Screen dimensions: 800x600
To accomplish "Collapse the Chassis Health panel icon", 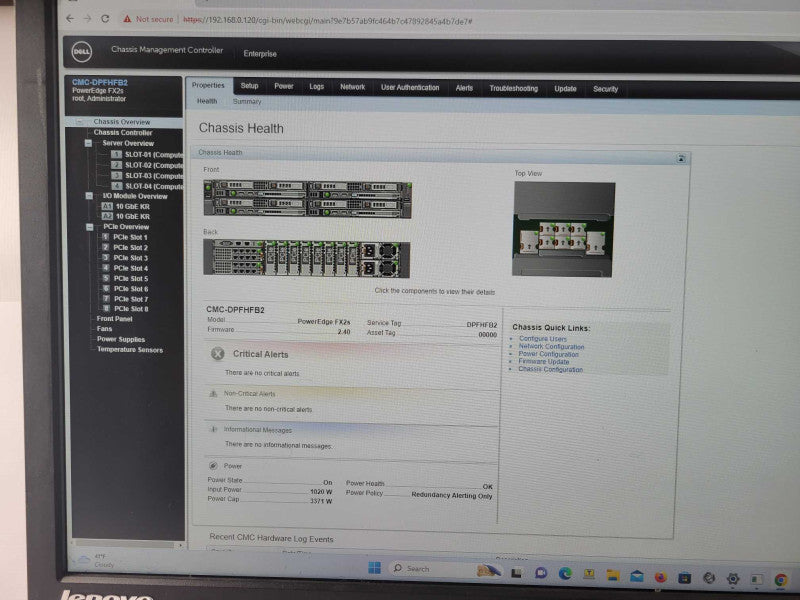I will coord(681,159).
